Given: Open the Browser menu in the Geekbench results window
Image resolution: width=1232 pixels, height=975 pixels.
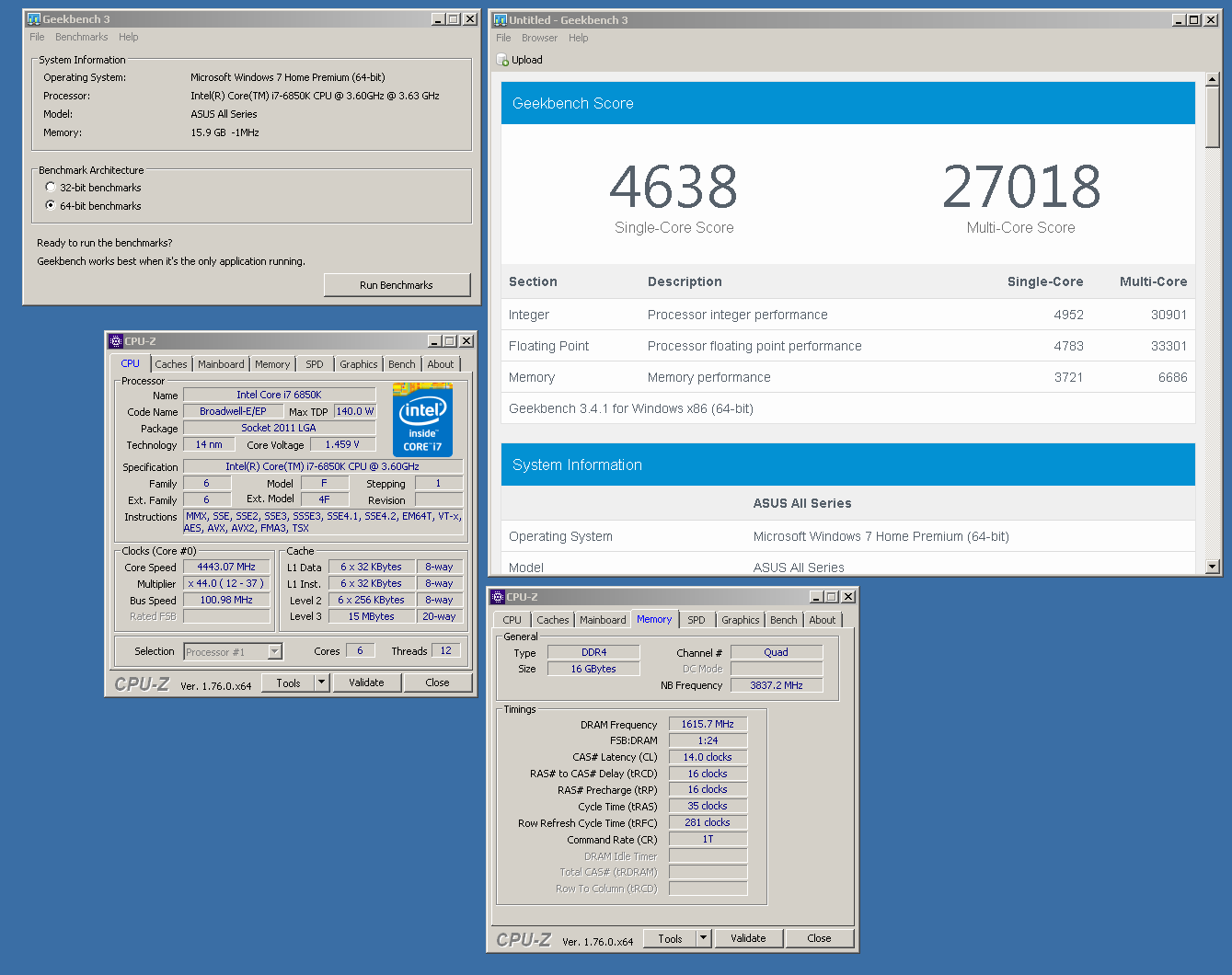Looking at the screenshot, I should pyautogui.click(x=539, y=38).
